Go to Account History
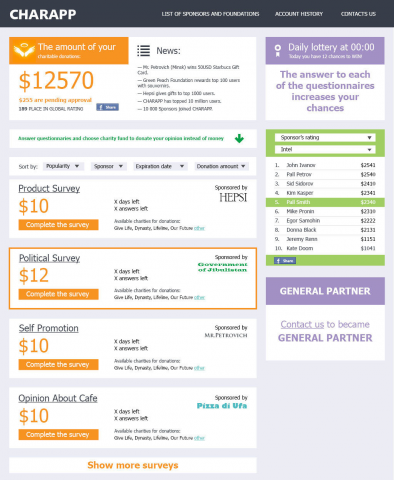Image resolution: width=394 pixels, height=480 pixels. pos(299,14)
